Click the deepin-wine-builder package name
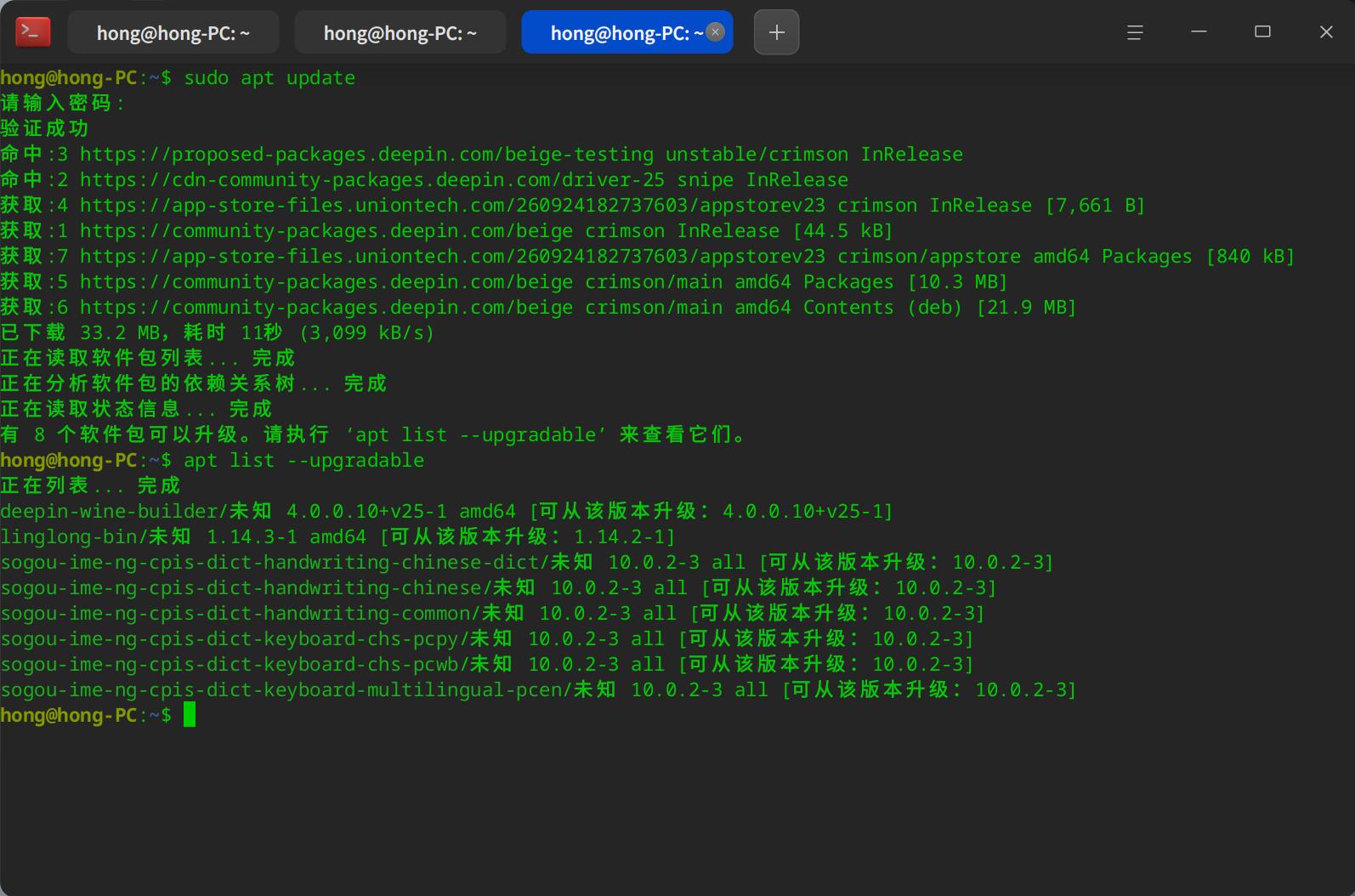Screen dimensions: 1355x896 (x=110, y=511)
